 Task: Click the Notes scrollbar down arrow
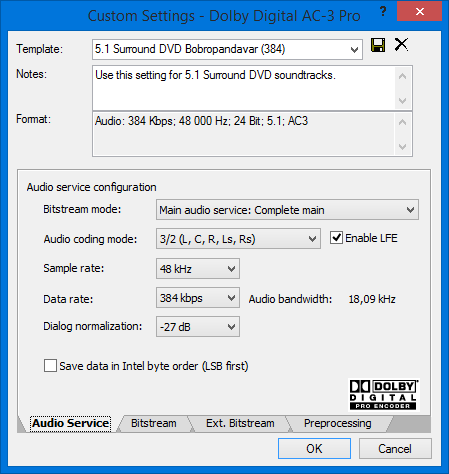pos(403,101)
